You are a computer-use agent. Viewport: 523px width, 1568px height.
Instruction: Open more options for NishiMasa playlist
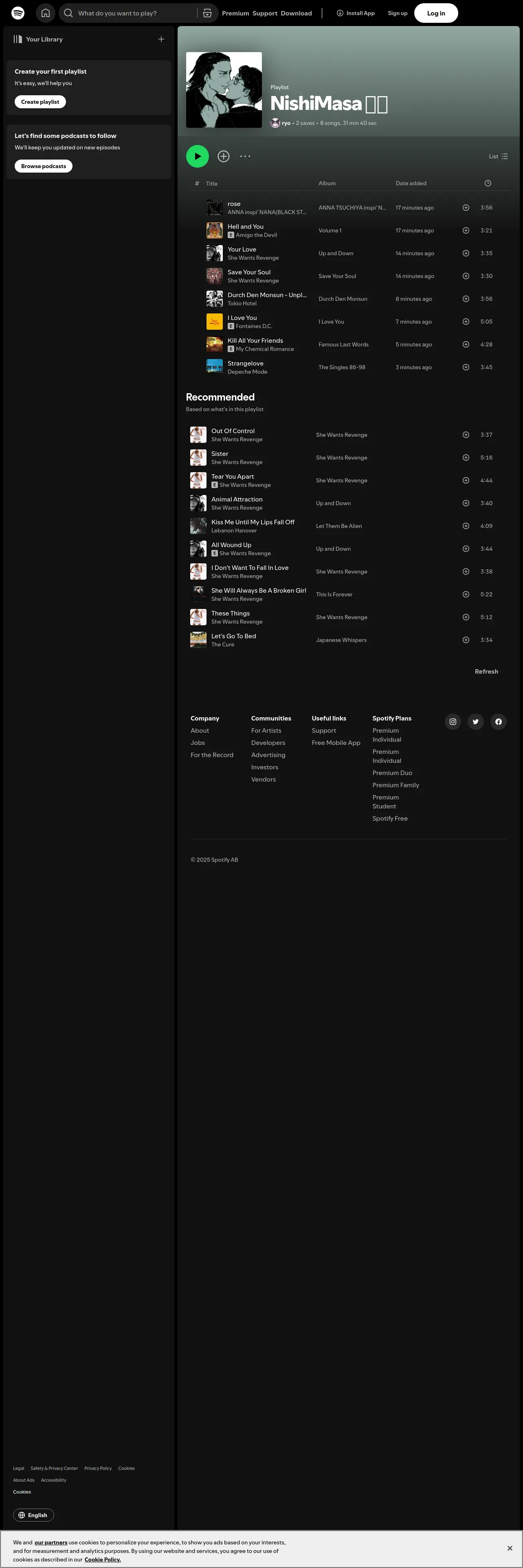tap(245, 156)
